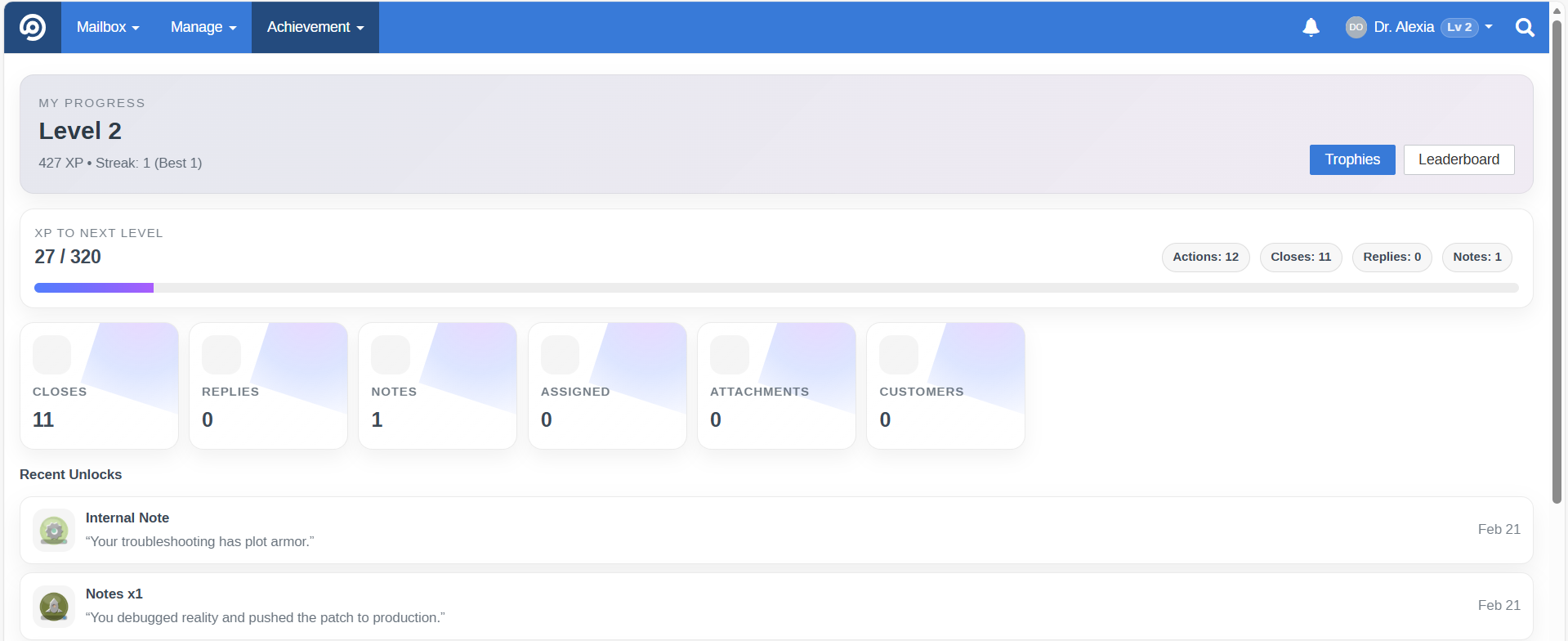Click the DO user avatar
1568x641 pixels.
1356,27
